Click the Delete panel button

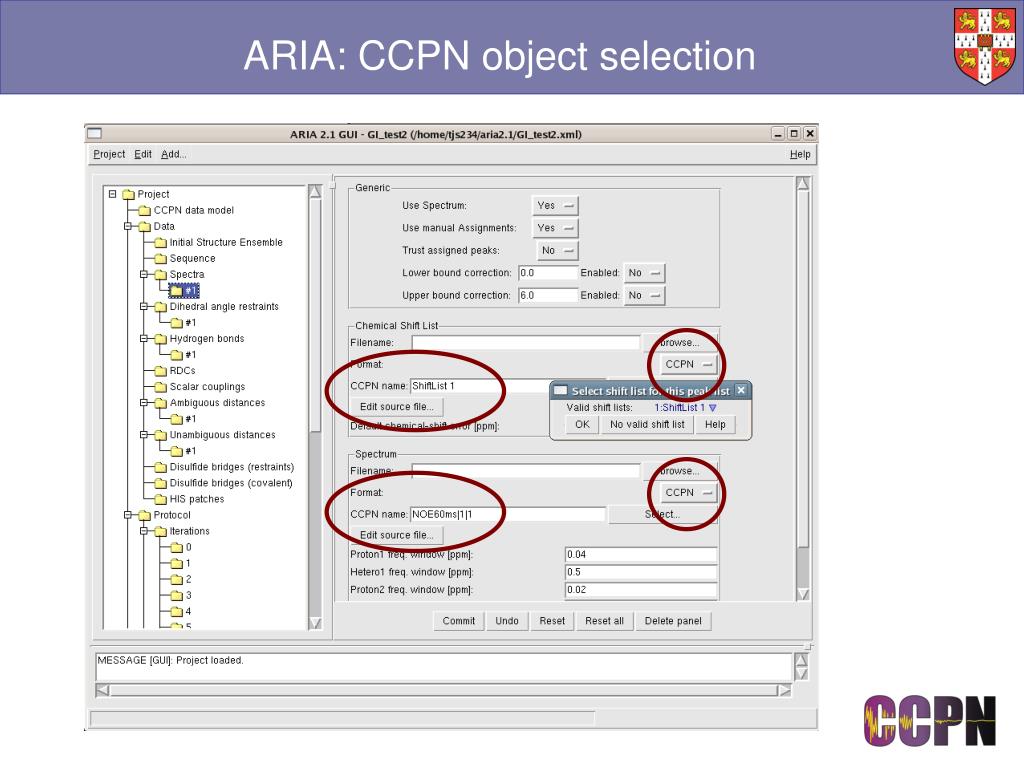(673, 621)
